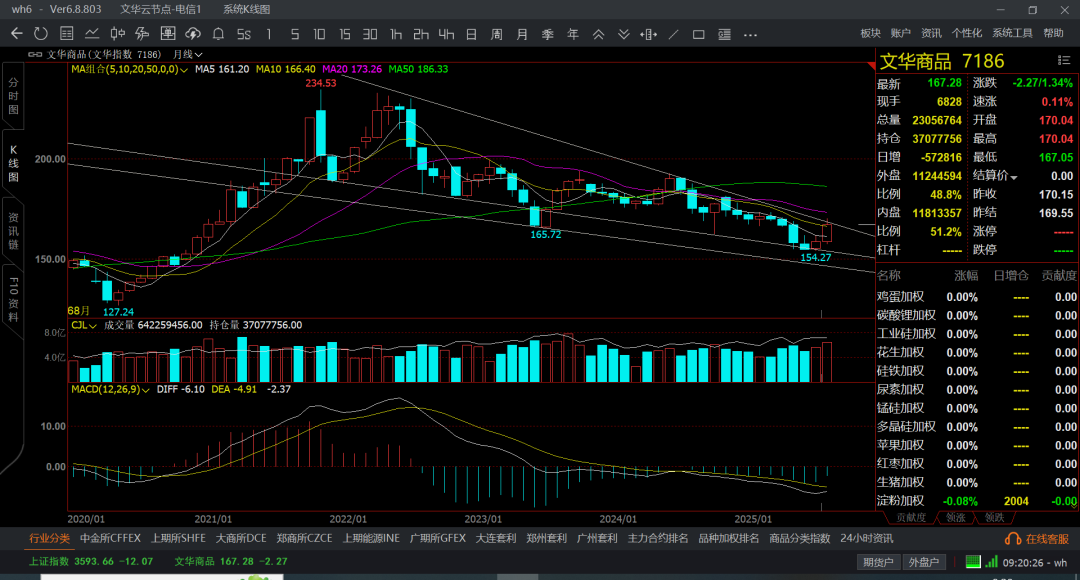1080x580 pixels.
Task: Click the green grid status icon
Action: pos(973,562)
